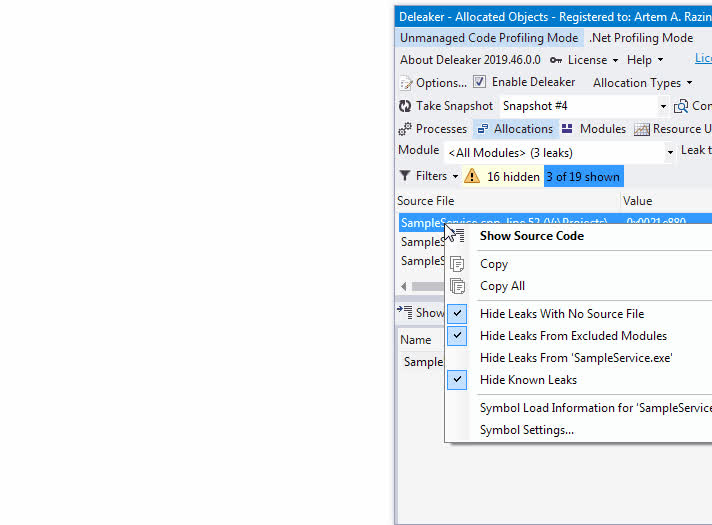This screenshot has height=525, width=712.
Task: Click the hidden leaks warning icon
Action: click(472, 176)
